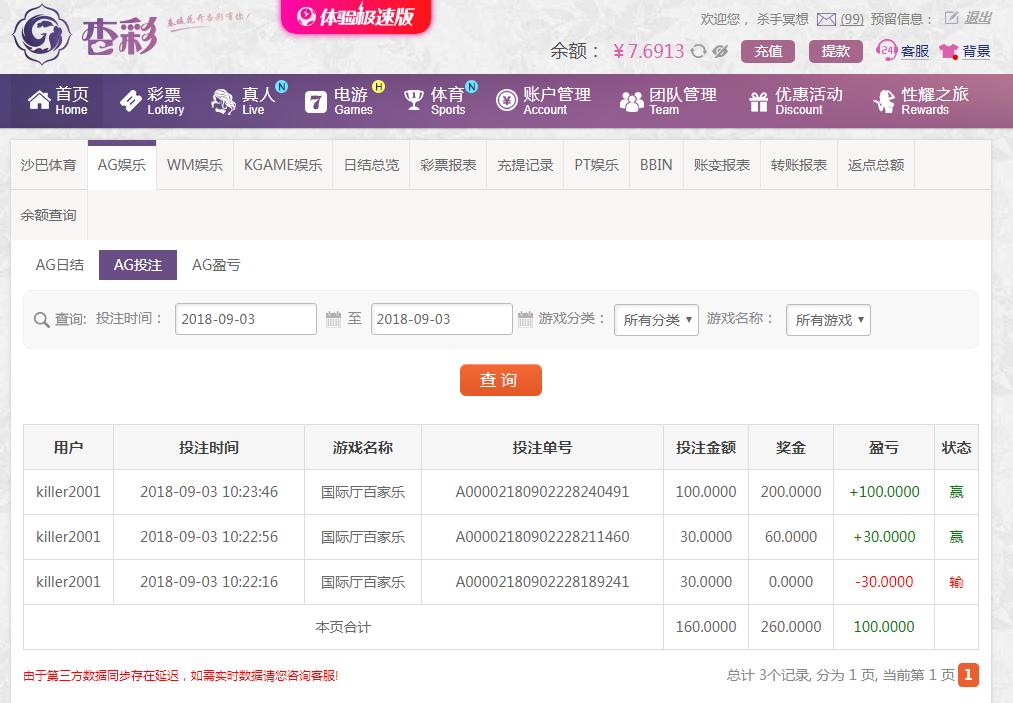Open 24-hour 客服 support icon

tap(886, 50)
